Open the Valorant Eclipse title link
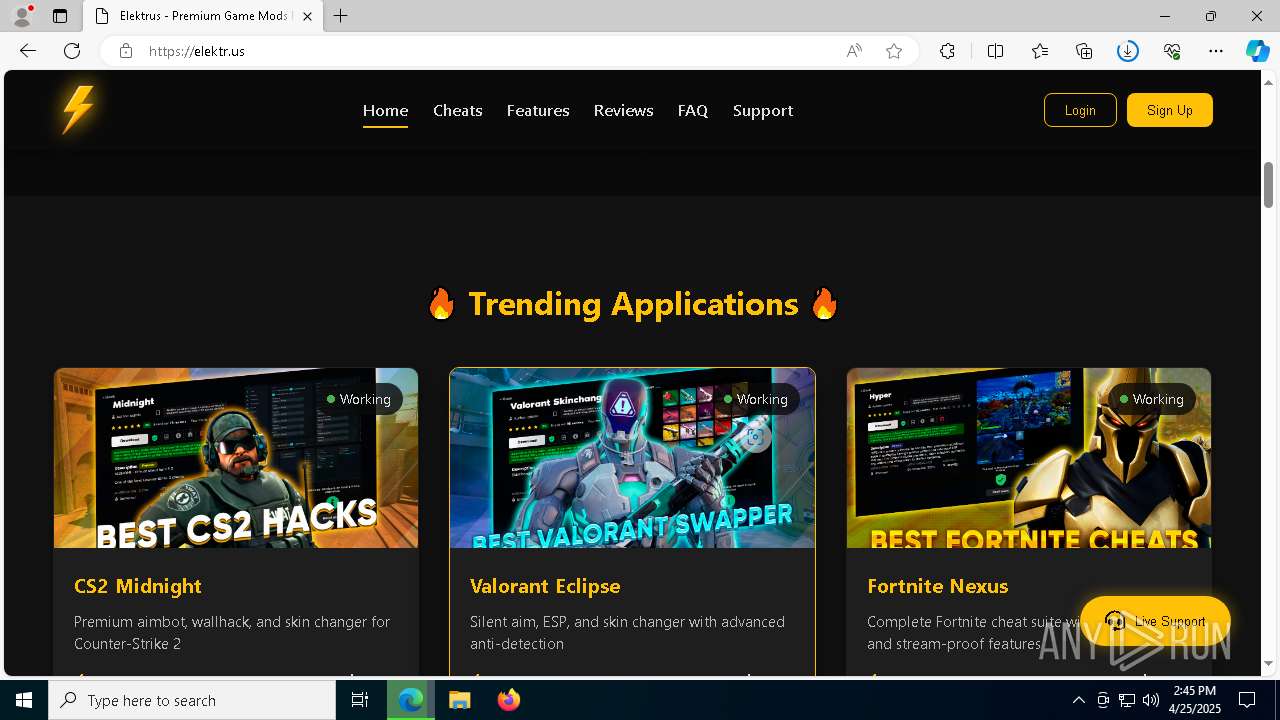Viewport: 1280px width, 720px height. [x=545, y=586]
